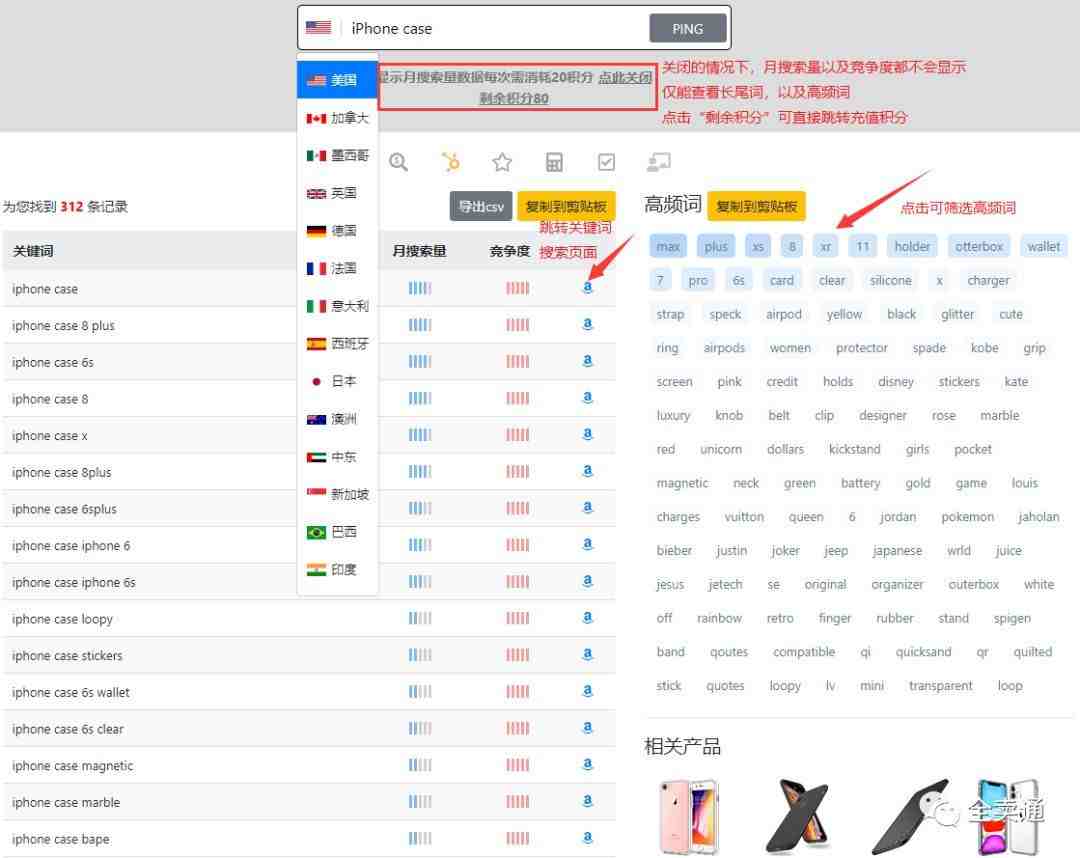Open Amazon icon for 'iphone case iphone 6s'

tap(588, 581)
